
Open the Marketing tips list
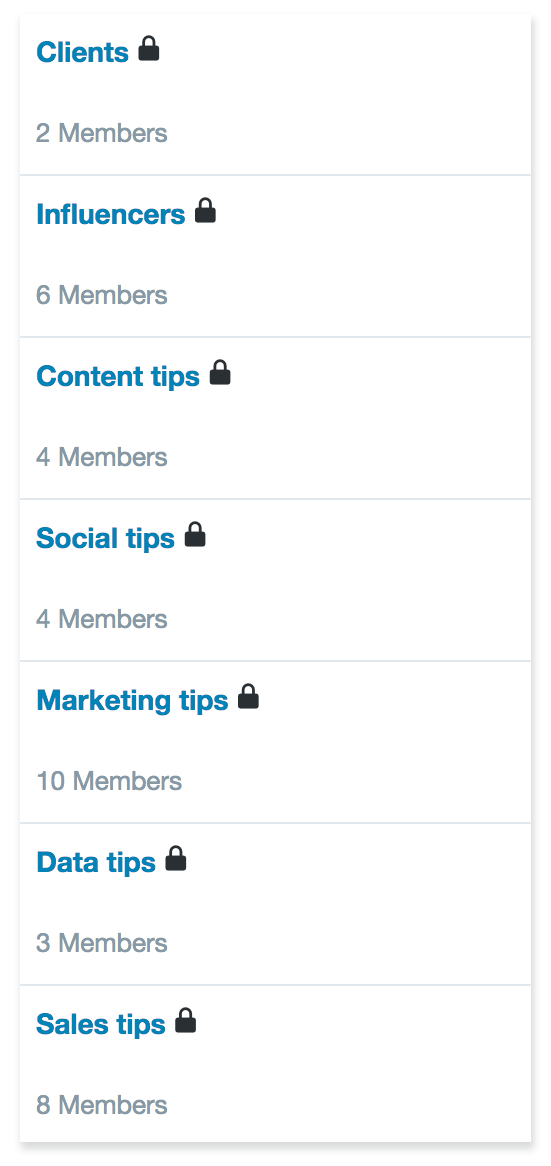(x=132, y=701)
